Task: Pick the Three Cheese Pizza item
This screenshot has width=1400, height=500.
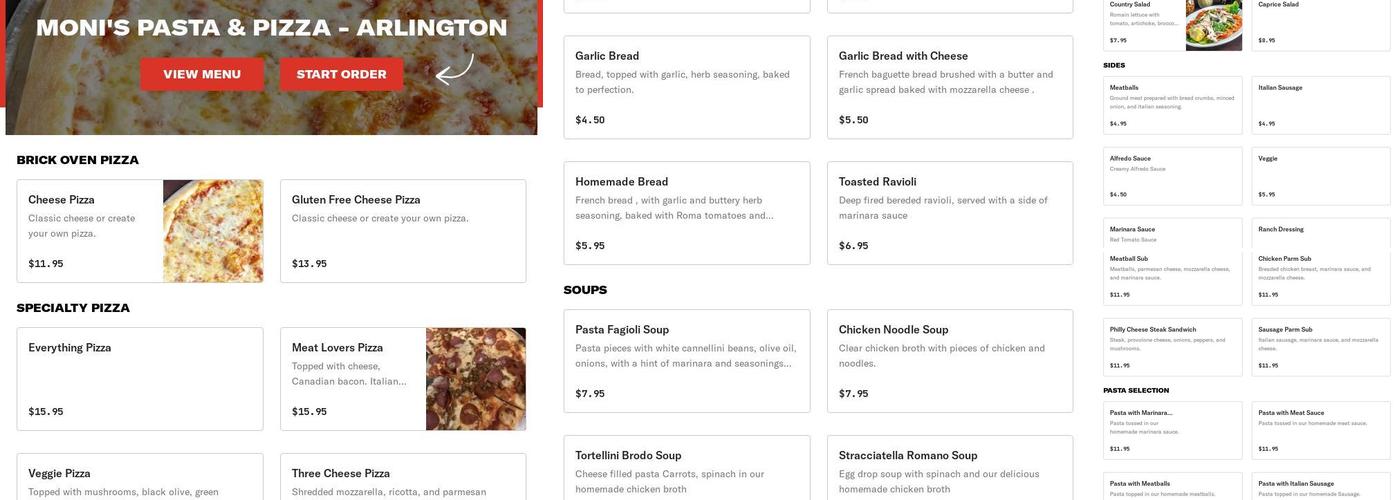Action: click(403, 478)
